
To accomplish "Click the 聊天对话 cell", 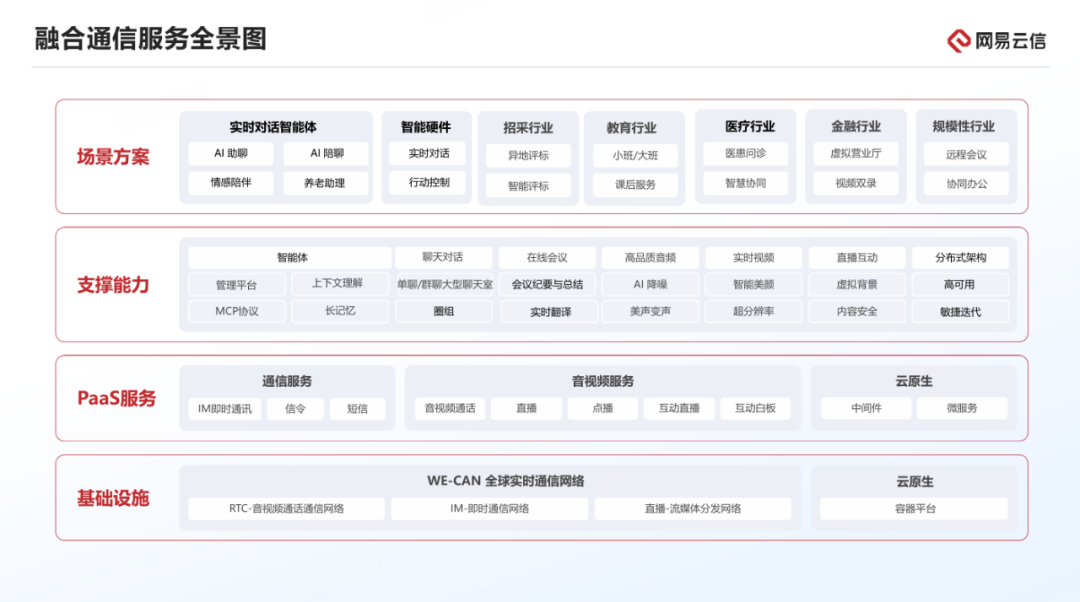I will [443, 257].
